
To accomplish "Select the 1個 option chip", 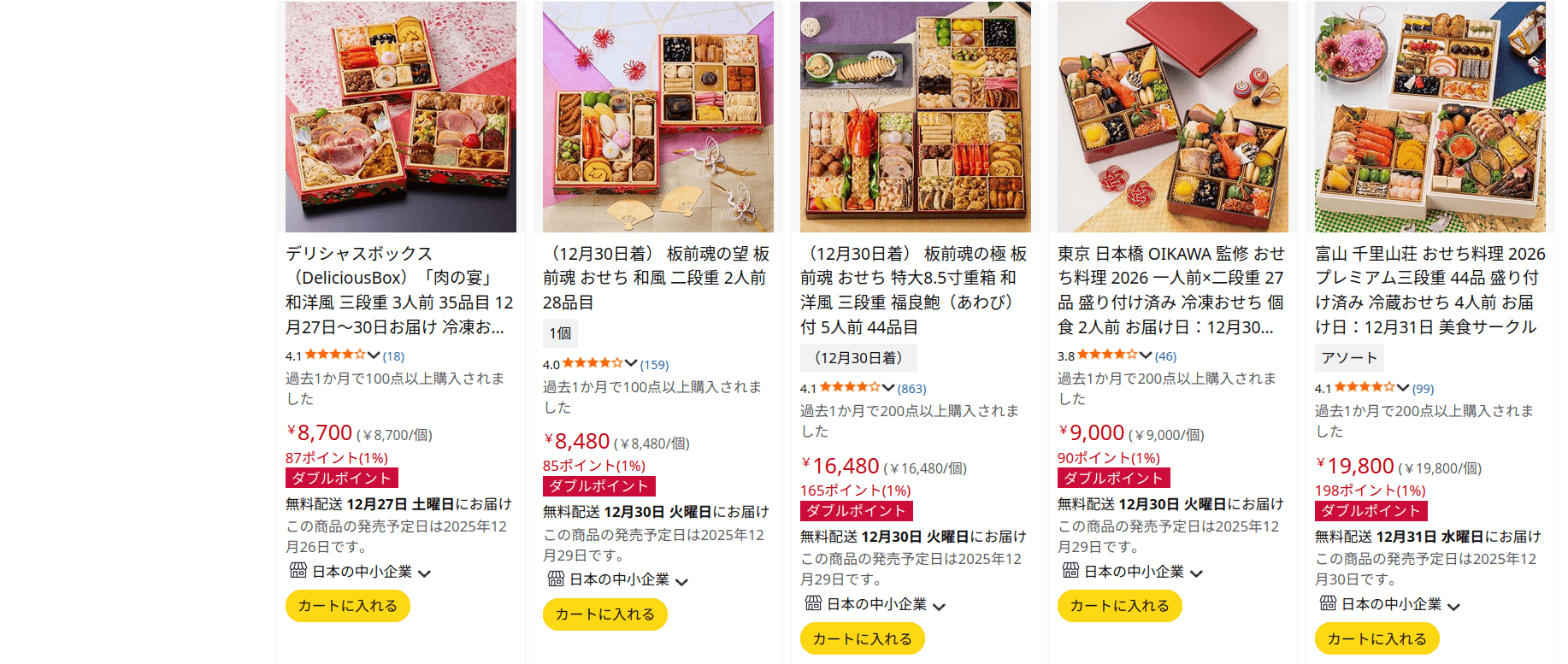I will [560, 333].
